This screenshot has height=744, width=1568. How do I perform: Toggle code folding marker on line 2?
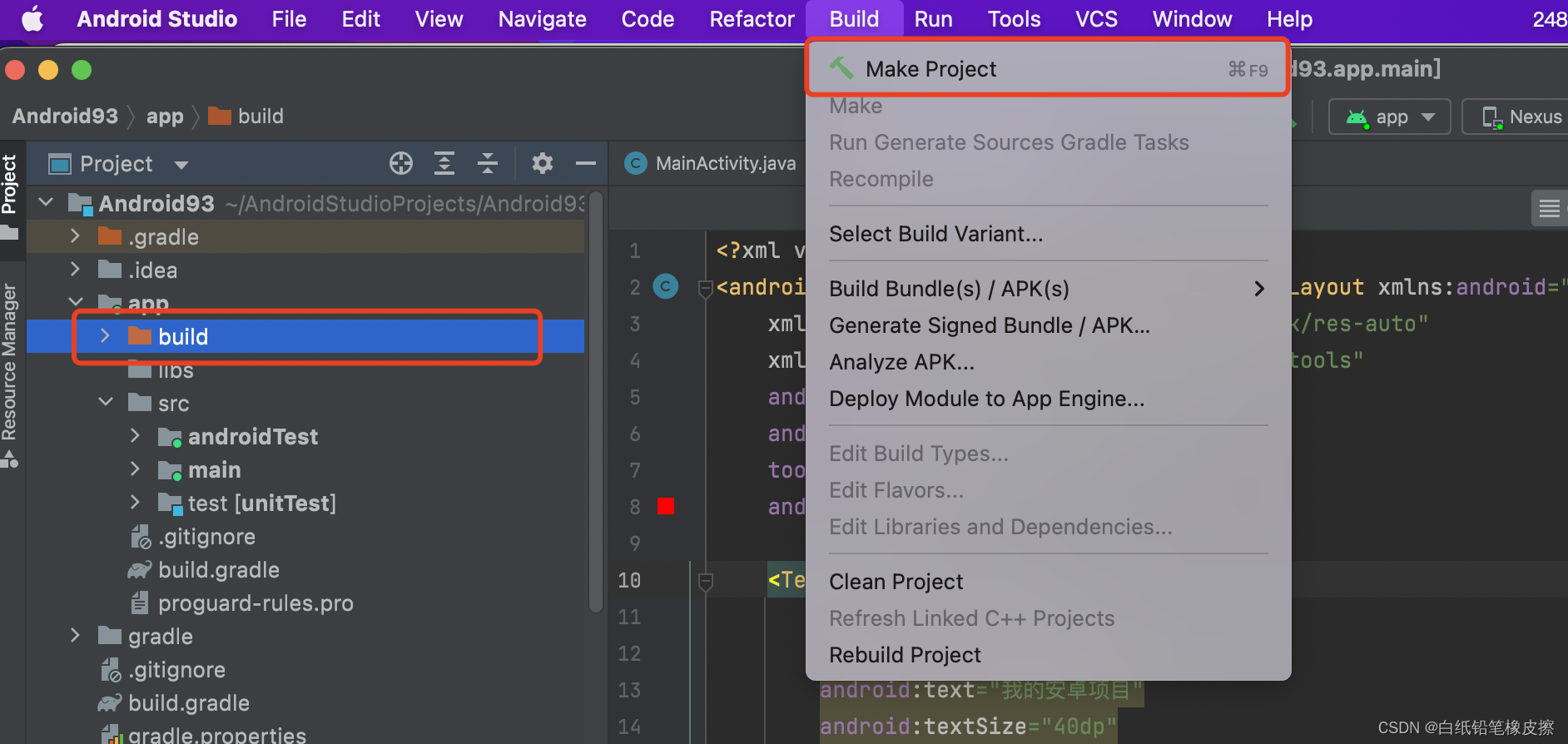click(x=706, y=288)
